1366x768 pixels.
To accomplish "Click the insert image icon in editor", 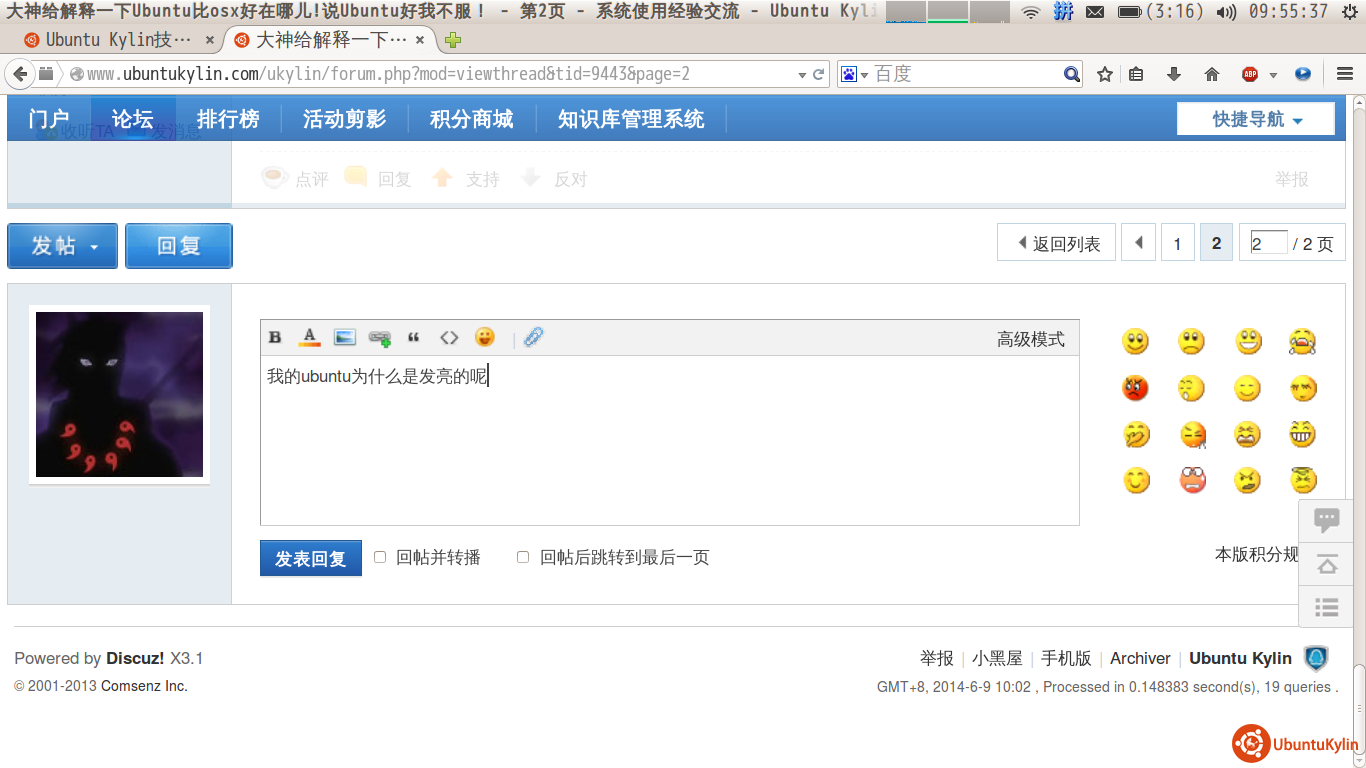I will (x=344, y=338).
